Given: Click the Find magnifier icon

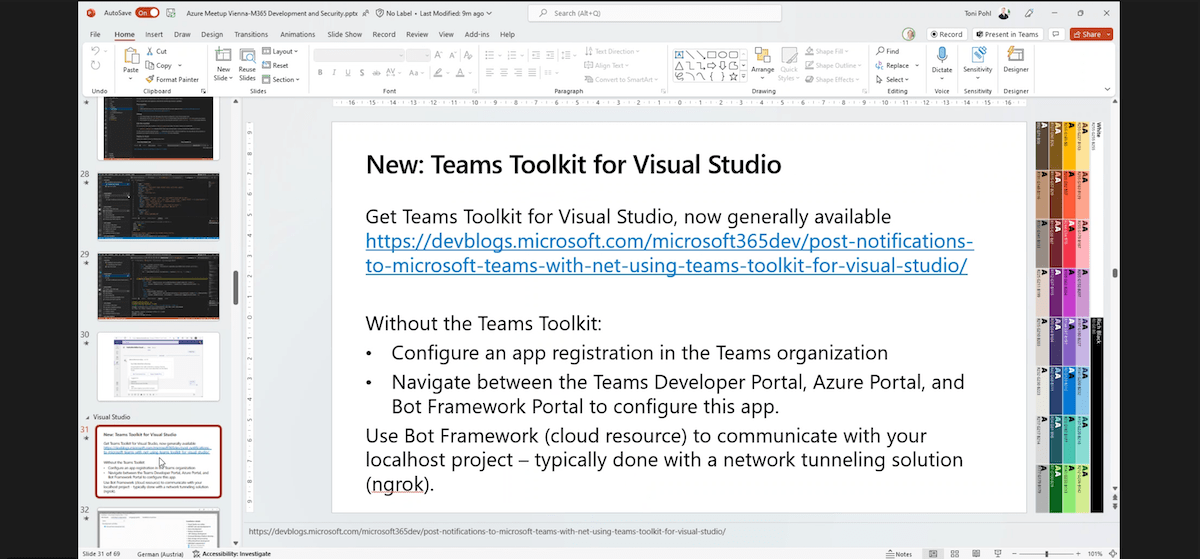Looking at the screenshot, I should coord(880,51).
